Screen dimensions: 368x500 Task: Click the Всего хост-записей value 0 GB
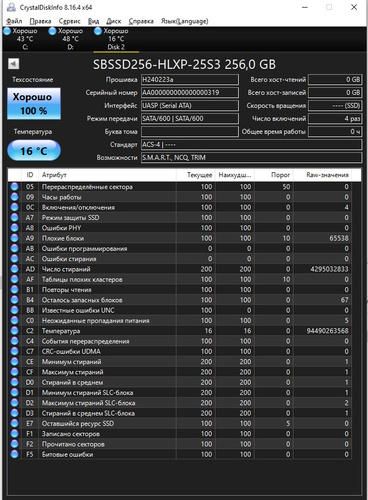tap(335, 93)
